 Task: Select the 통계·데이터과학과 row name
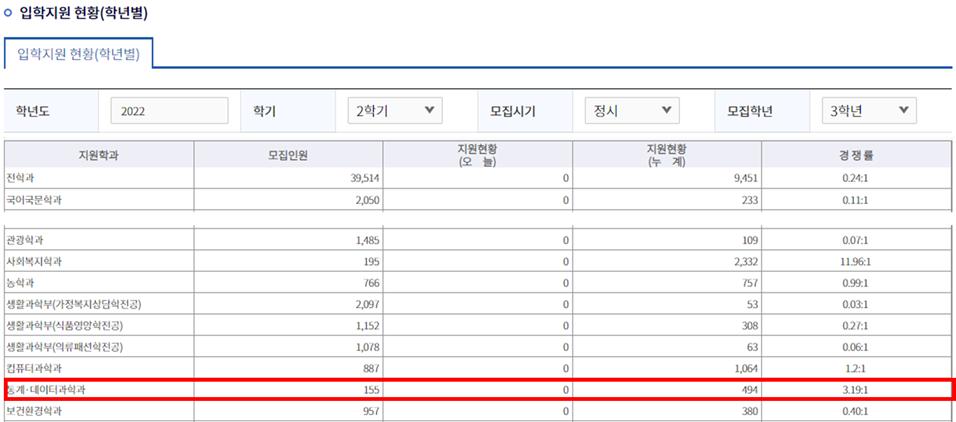[x=45, y=389]
